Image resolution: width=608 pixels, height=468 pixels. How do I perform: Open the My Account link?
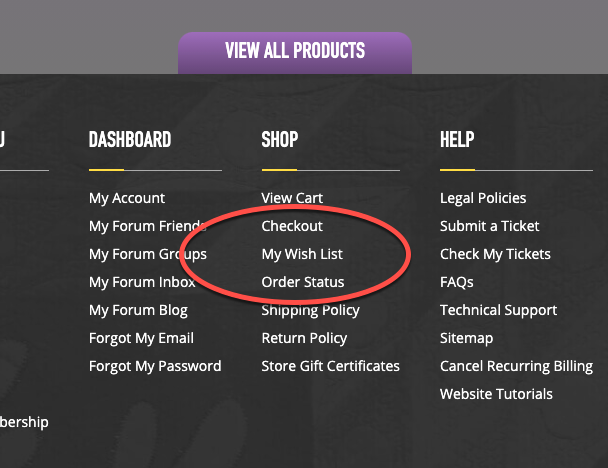pyautogui.click(x=127, y=198)
